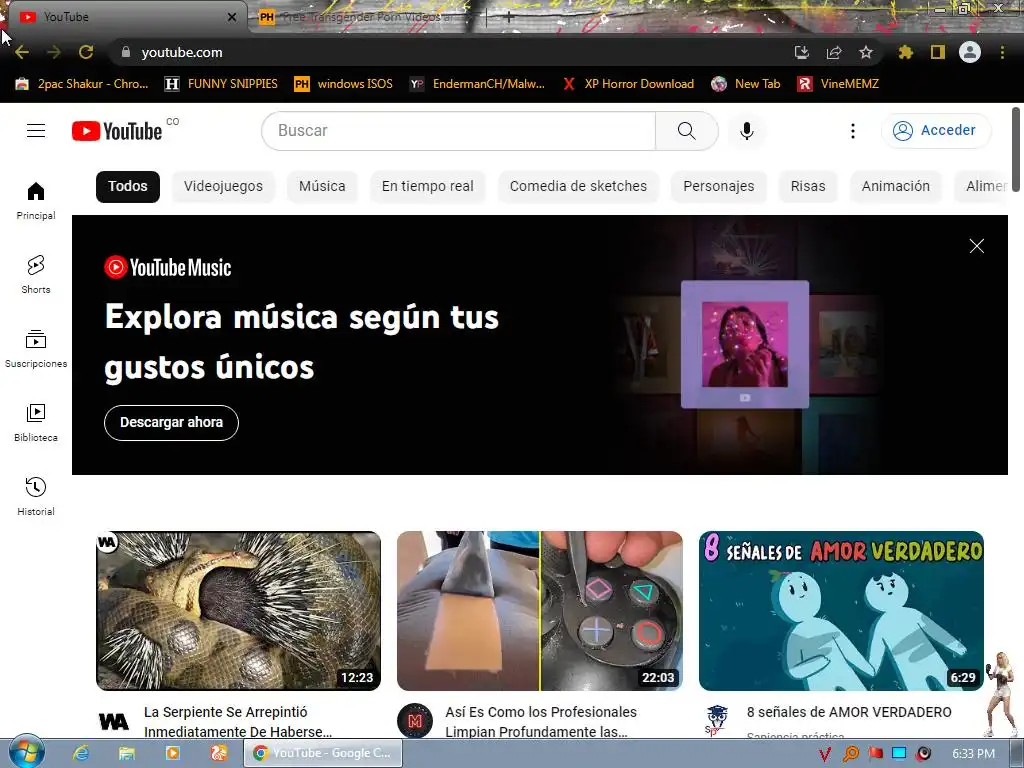Open the windows ISOS bookmark

click(343, 84)
